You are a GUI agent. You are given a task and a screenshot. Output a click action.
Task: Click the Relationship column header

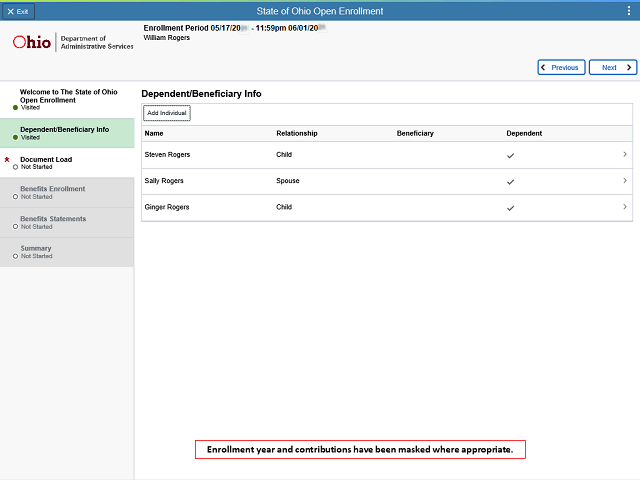click(297, 133)
